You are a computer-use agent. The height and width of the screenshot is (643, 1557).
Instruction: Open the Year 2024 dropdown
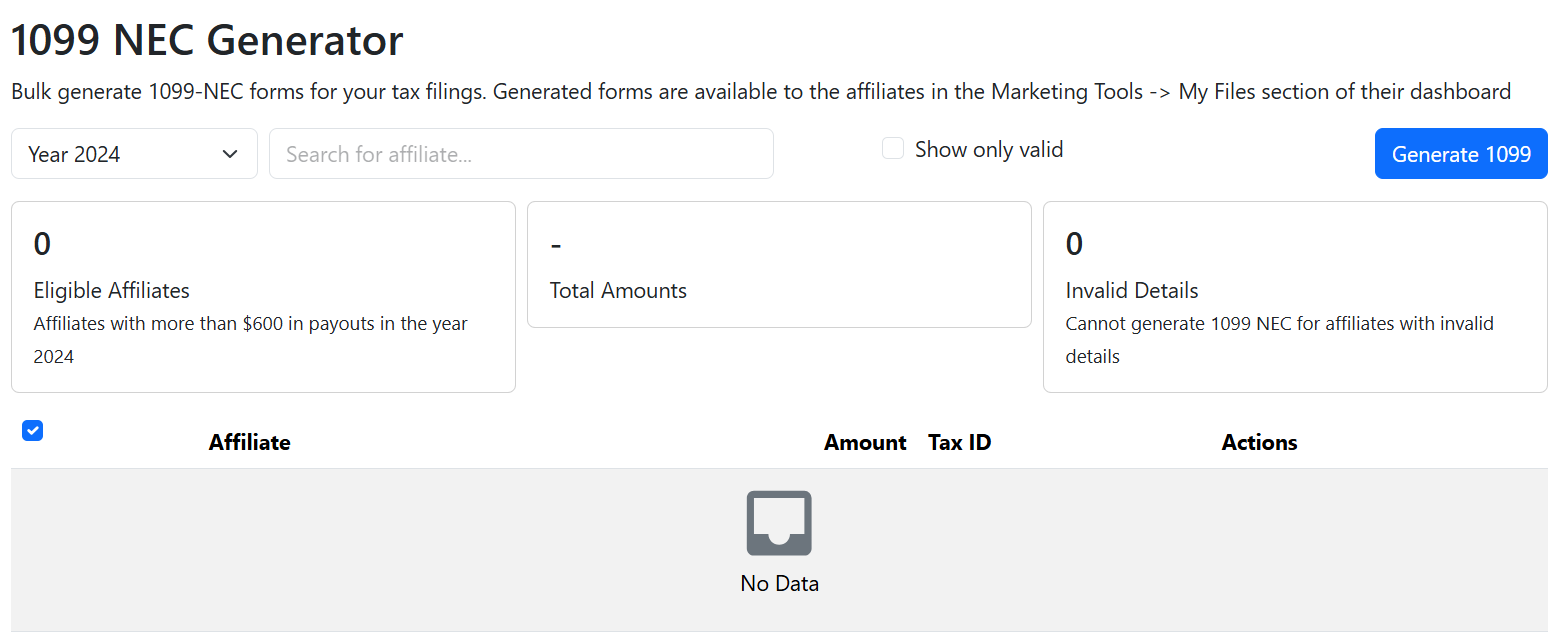(x=134, y=154)
